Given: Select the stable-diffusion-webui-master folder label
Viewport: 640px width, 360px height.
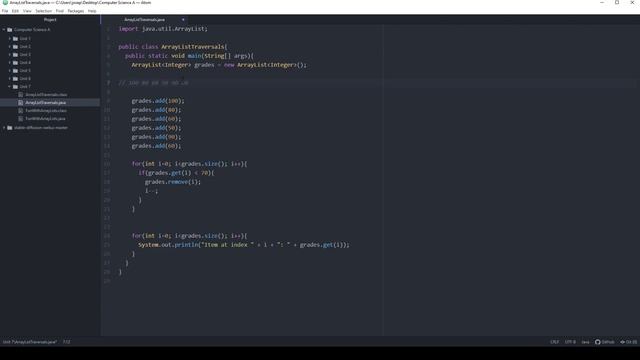Looking at the screenshot, I should pos(41,128).
